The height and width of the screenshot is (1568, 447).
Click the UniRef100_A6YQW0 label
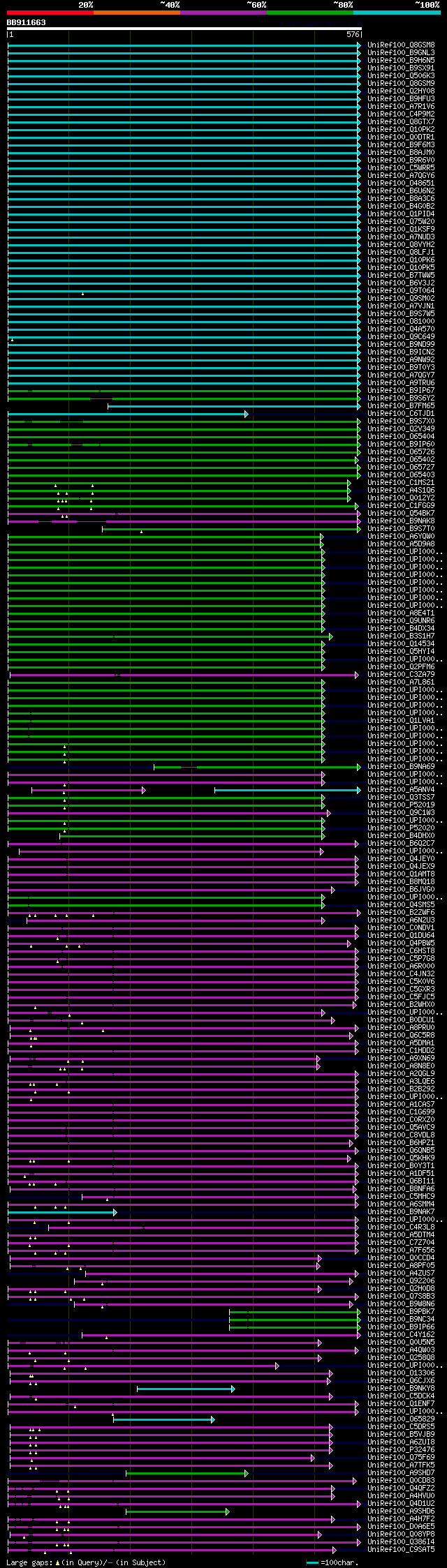(401, 536)
